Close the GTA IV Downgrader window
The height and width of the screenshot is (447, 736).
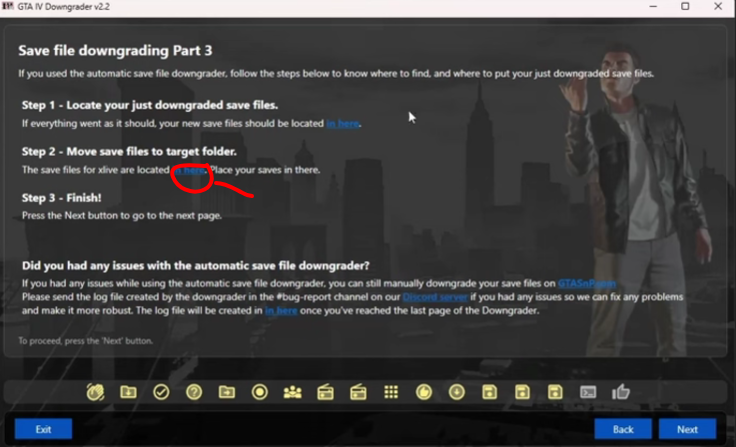[x=718, y=7]
